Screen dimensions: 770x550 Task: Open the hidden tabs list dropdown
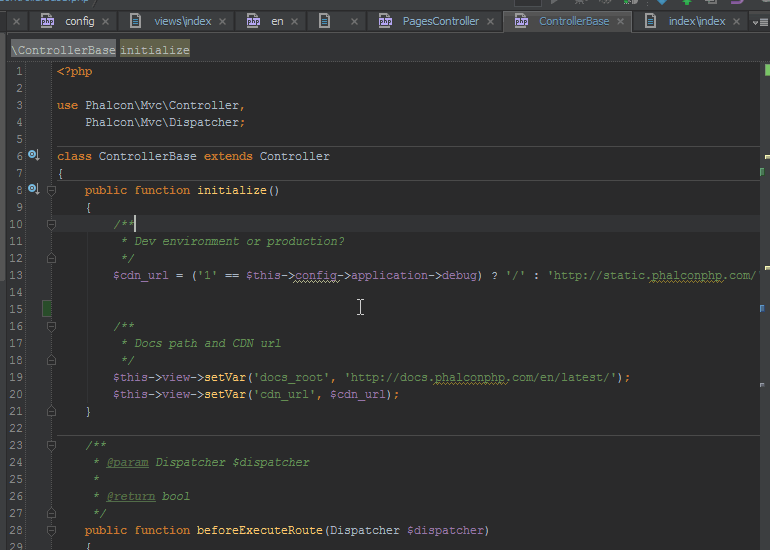[x=760, y=22]
